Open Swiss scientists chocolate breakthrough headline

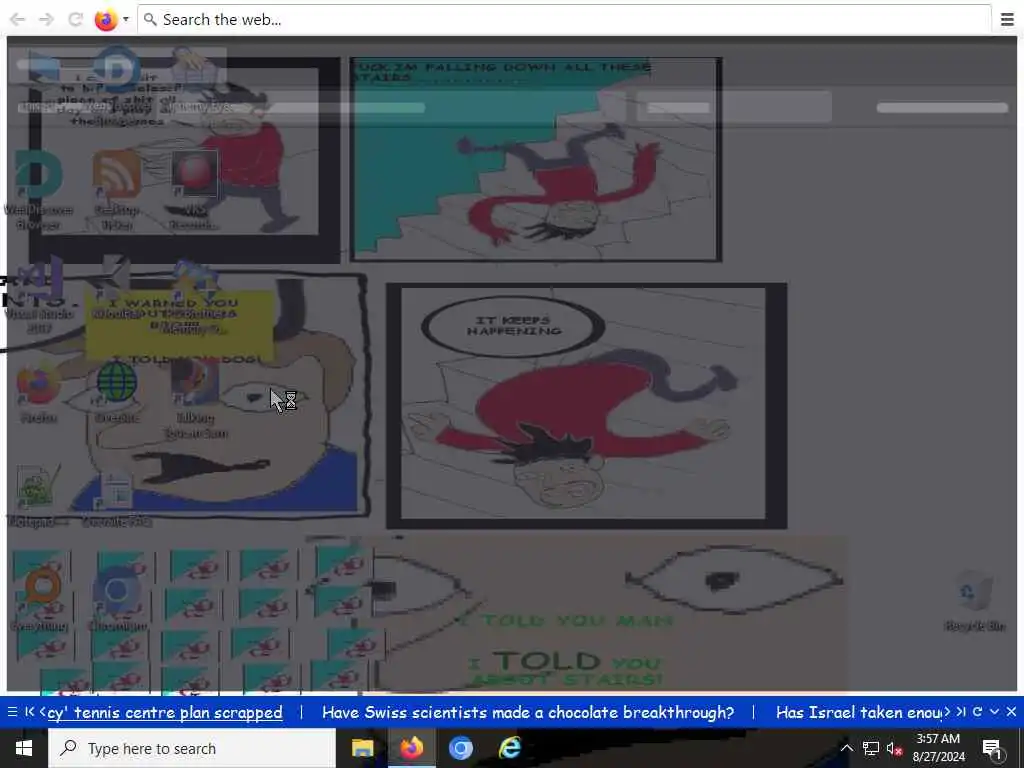pos(528,712)
